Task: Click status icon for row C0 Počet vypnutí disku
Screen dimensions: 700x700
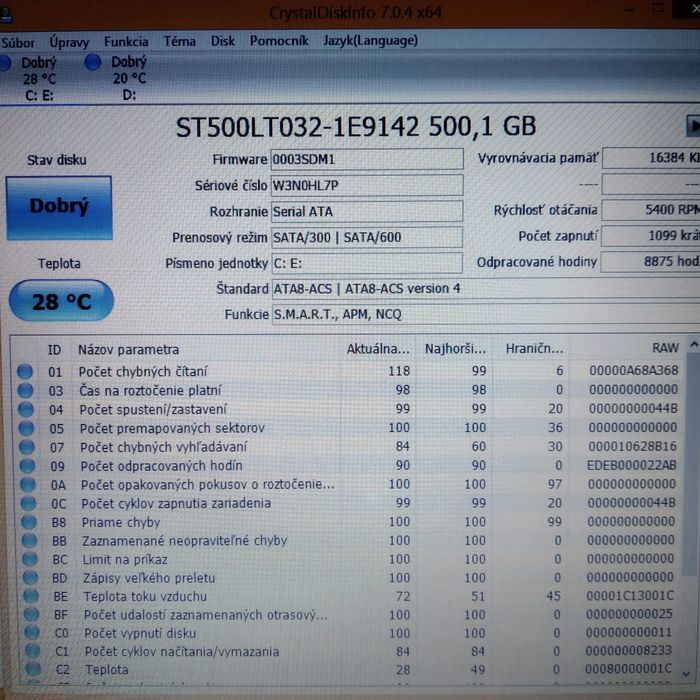Action: [31, 633]
